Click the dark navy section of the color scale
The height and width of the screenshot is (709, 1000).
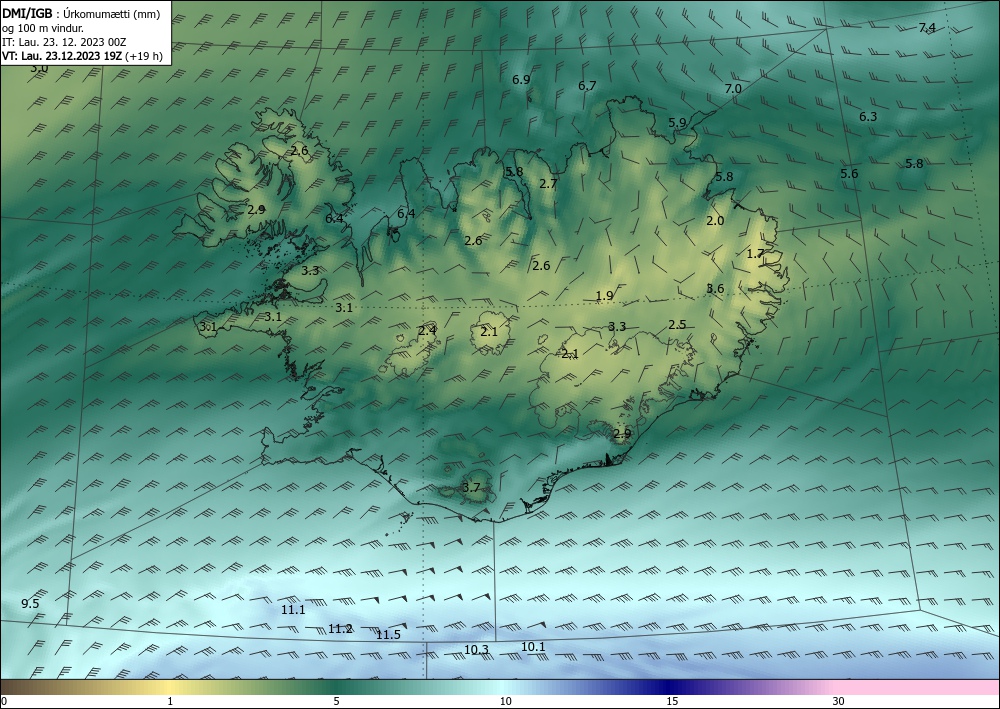click(666, 687)
